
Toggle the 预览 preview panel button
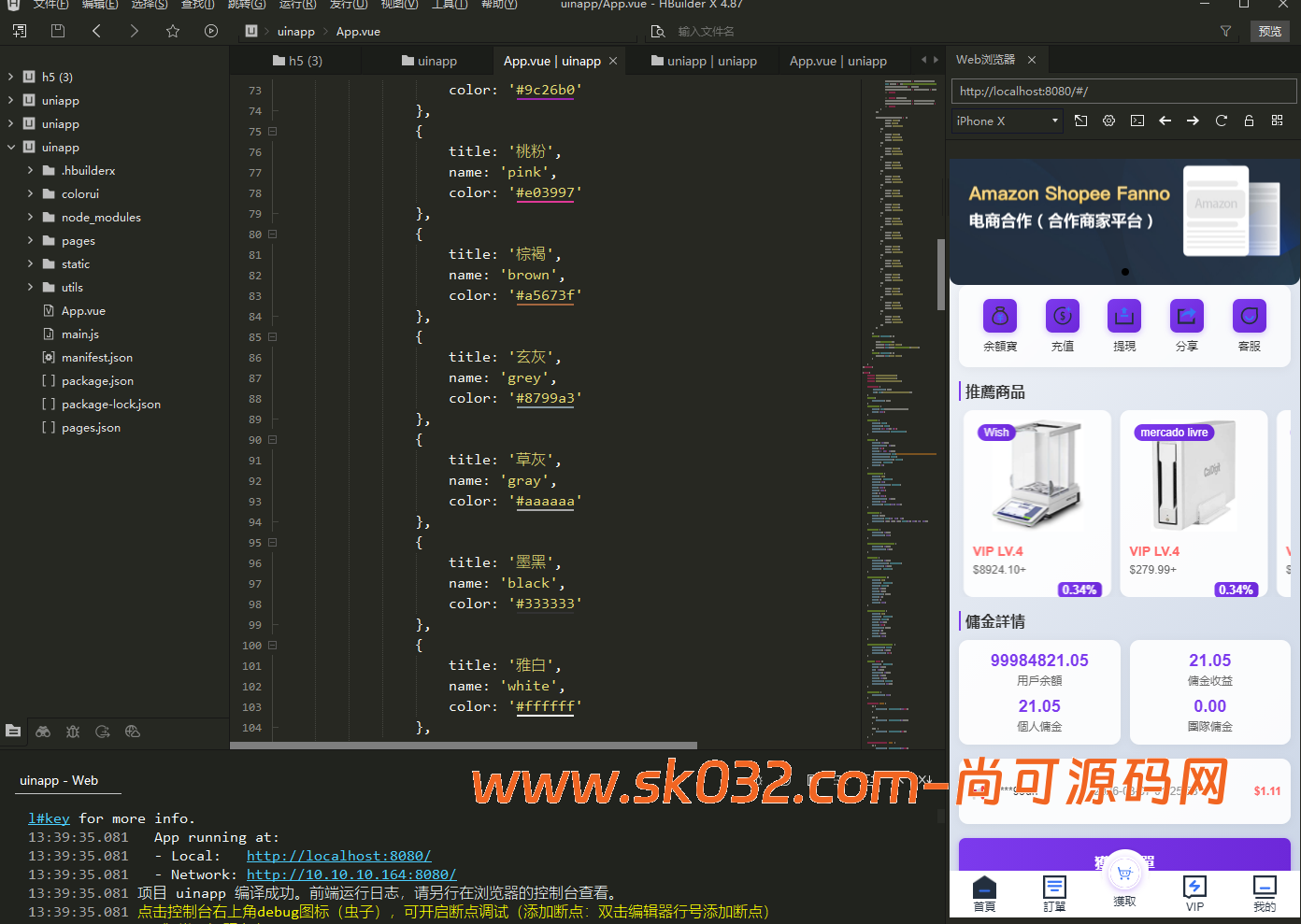coord(1269,31)
